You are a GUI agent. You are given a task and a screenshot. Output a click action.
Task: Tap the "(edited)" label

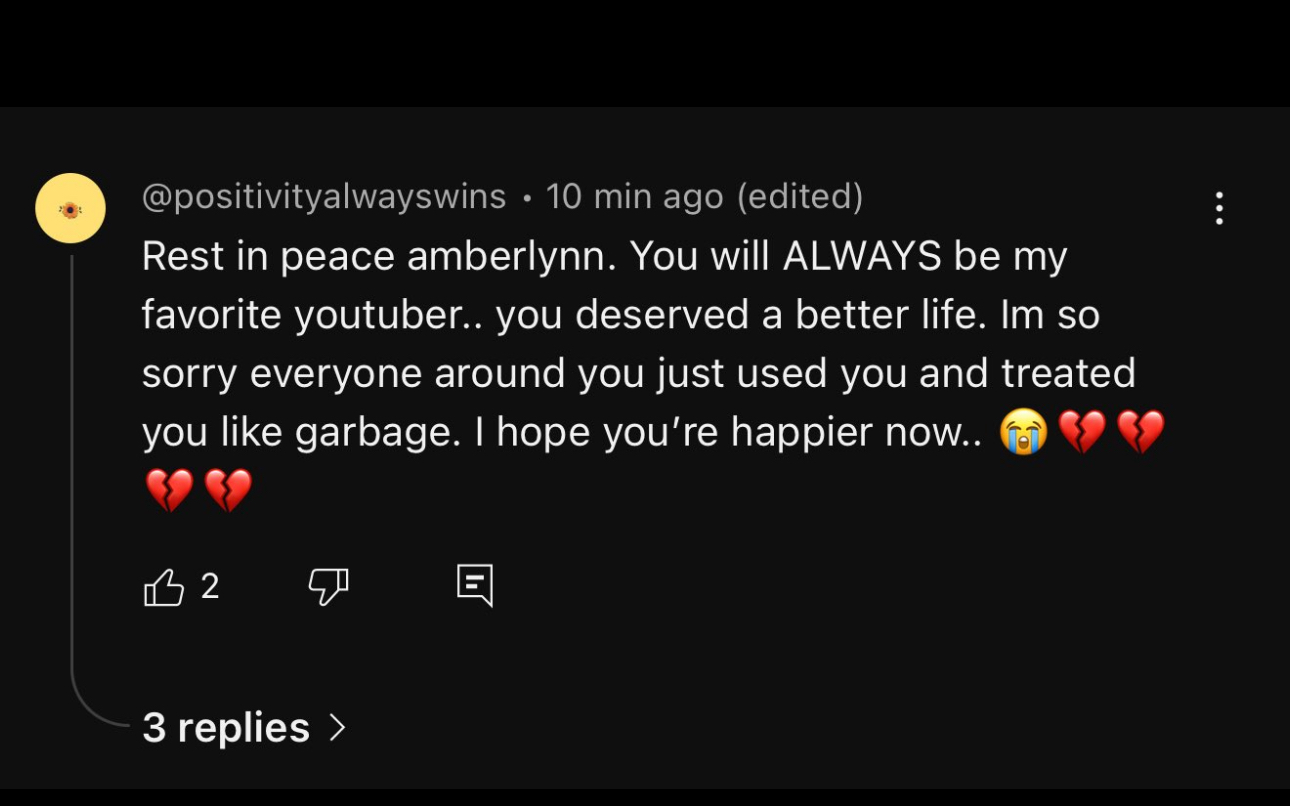coord(800,197)
